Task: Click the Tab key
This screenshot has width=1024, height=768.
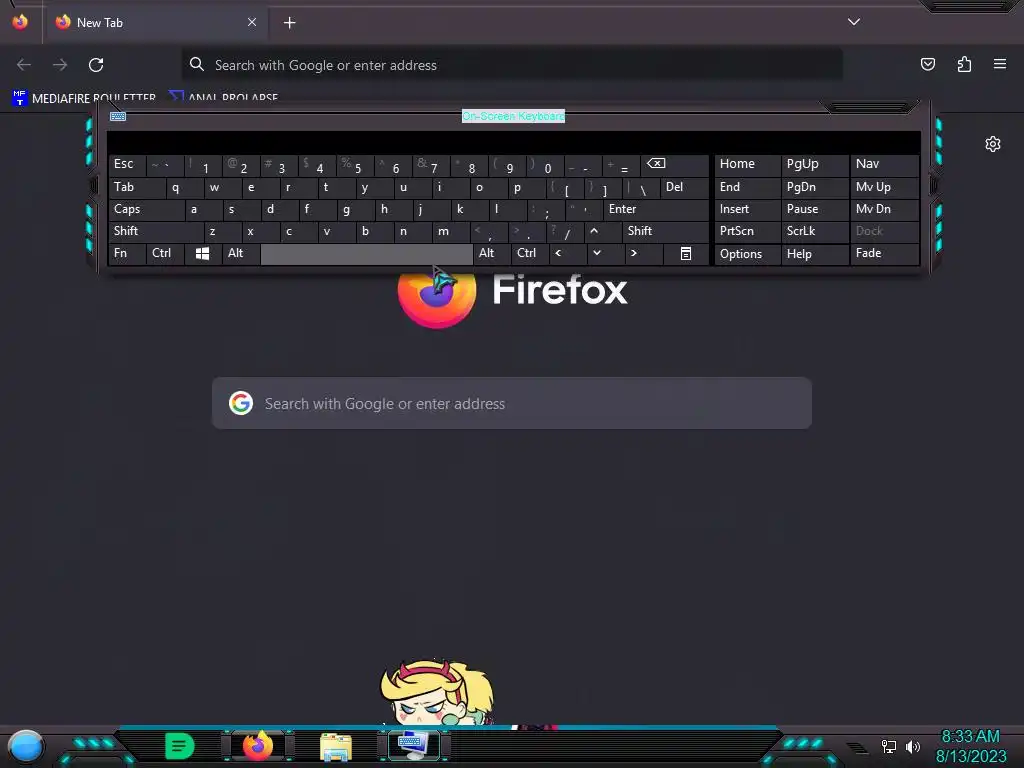Action: [136, 187]
